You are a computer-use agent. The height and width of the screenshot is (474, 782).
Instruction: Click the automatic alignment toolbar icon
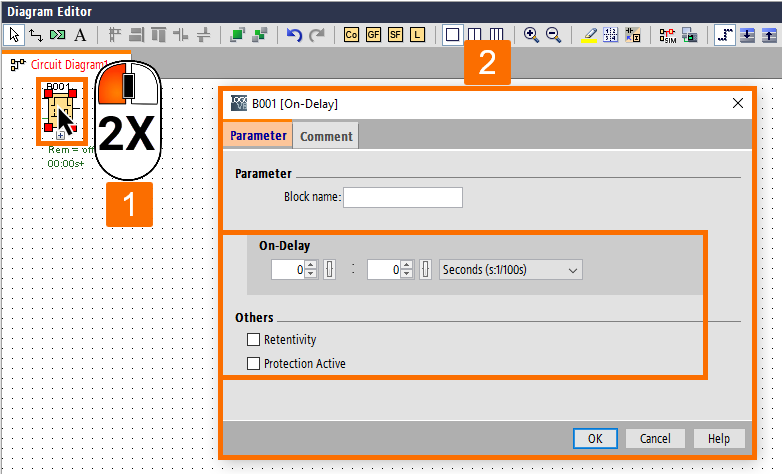115,35
